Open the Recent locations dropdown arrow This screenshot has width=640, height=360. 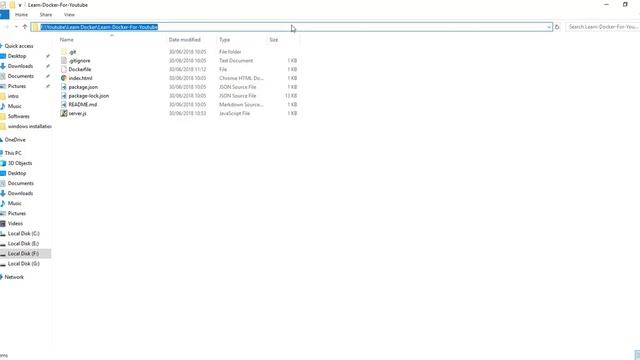[x=16, y=27]
